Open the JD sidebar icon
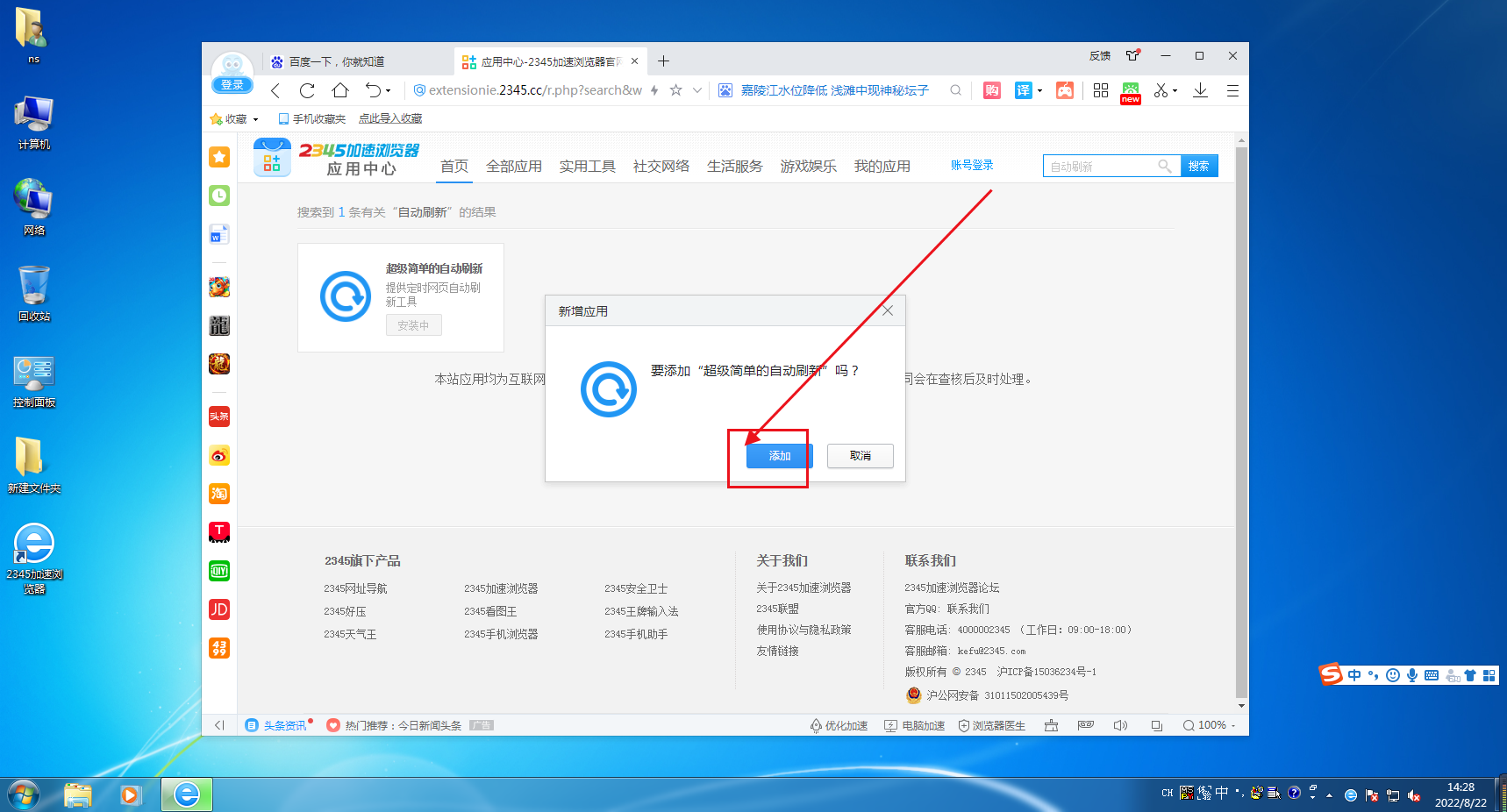The width and height of the screenshot is (1507, 812). [219, 609]
